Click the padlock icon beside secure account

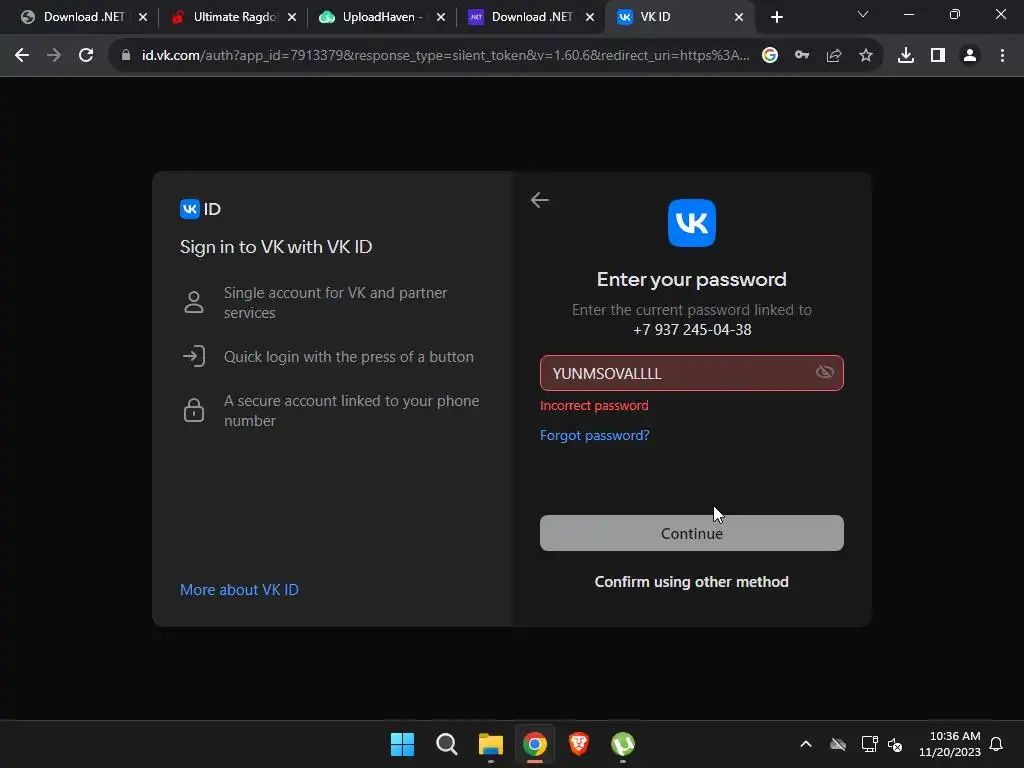[x=194, y=410]
